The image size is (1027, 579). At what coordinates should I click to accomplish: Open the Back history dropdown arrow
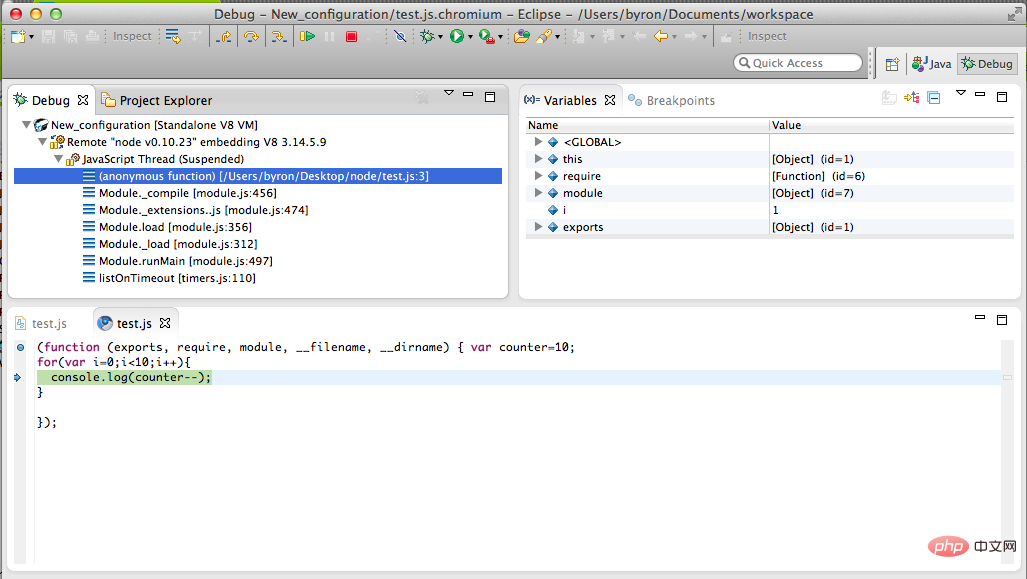tap(674, 37)
